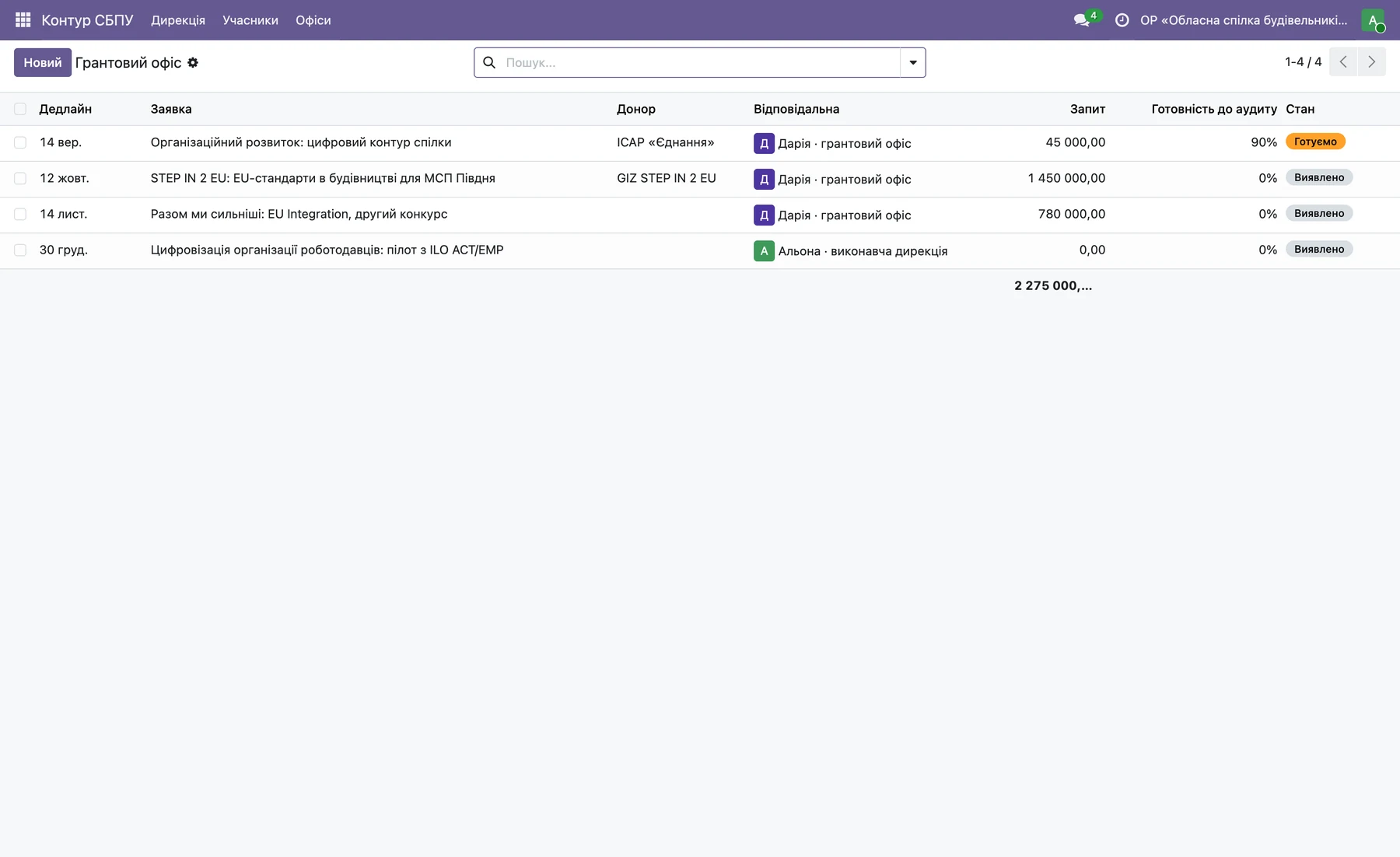The image size is (1400, 857).
Task: Open the company switcher ОР «Обласна спілка будівельників»
Action: tap(1244, 20)
